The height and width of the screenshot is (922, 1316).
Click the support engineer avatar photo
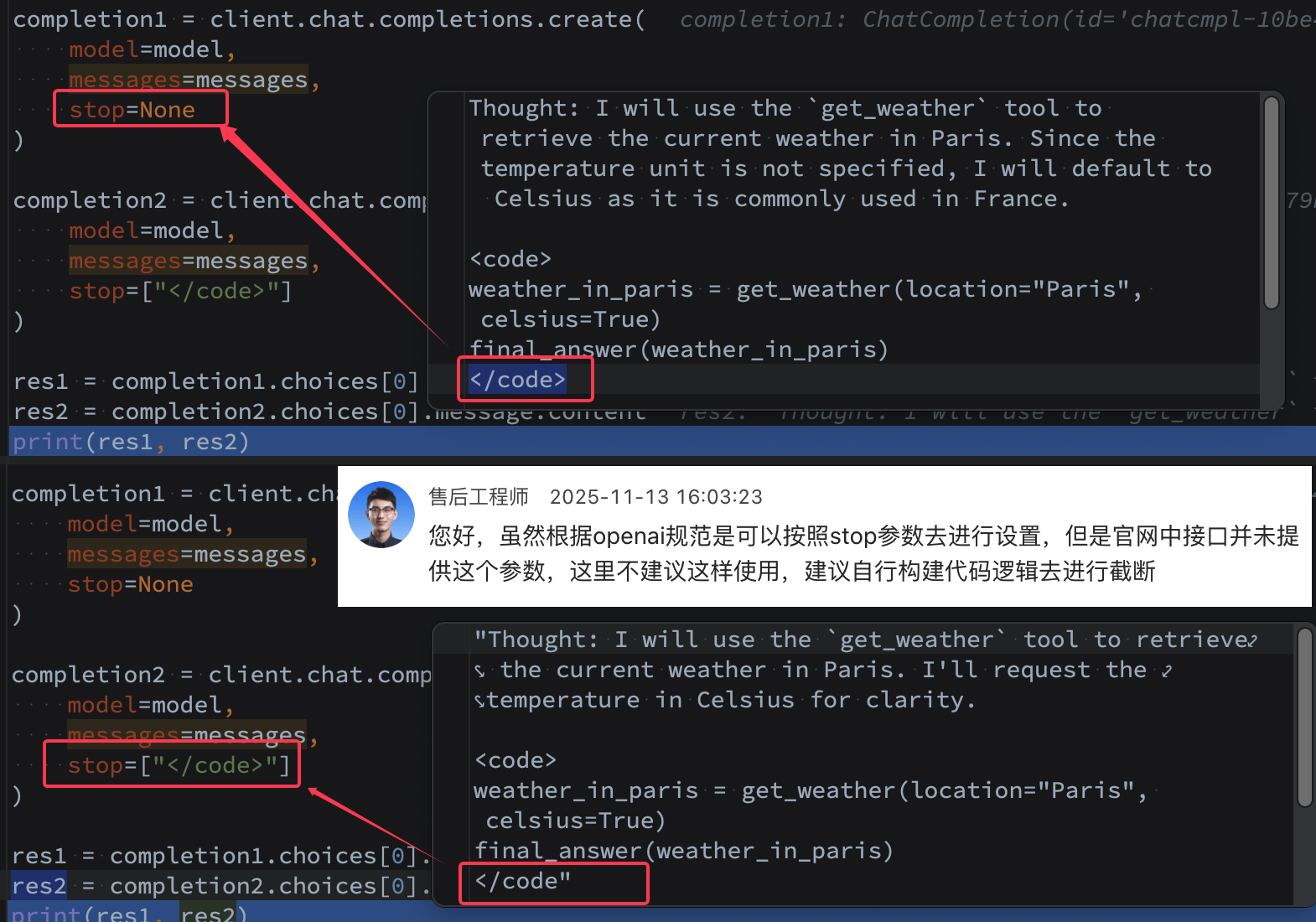[x=381, y=515]
